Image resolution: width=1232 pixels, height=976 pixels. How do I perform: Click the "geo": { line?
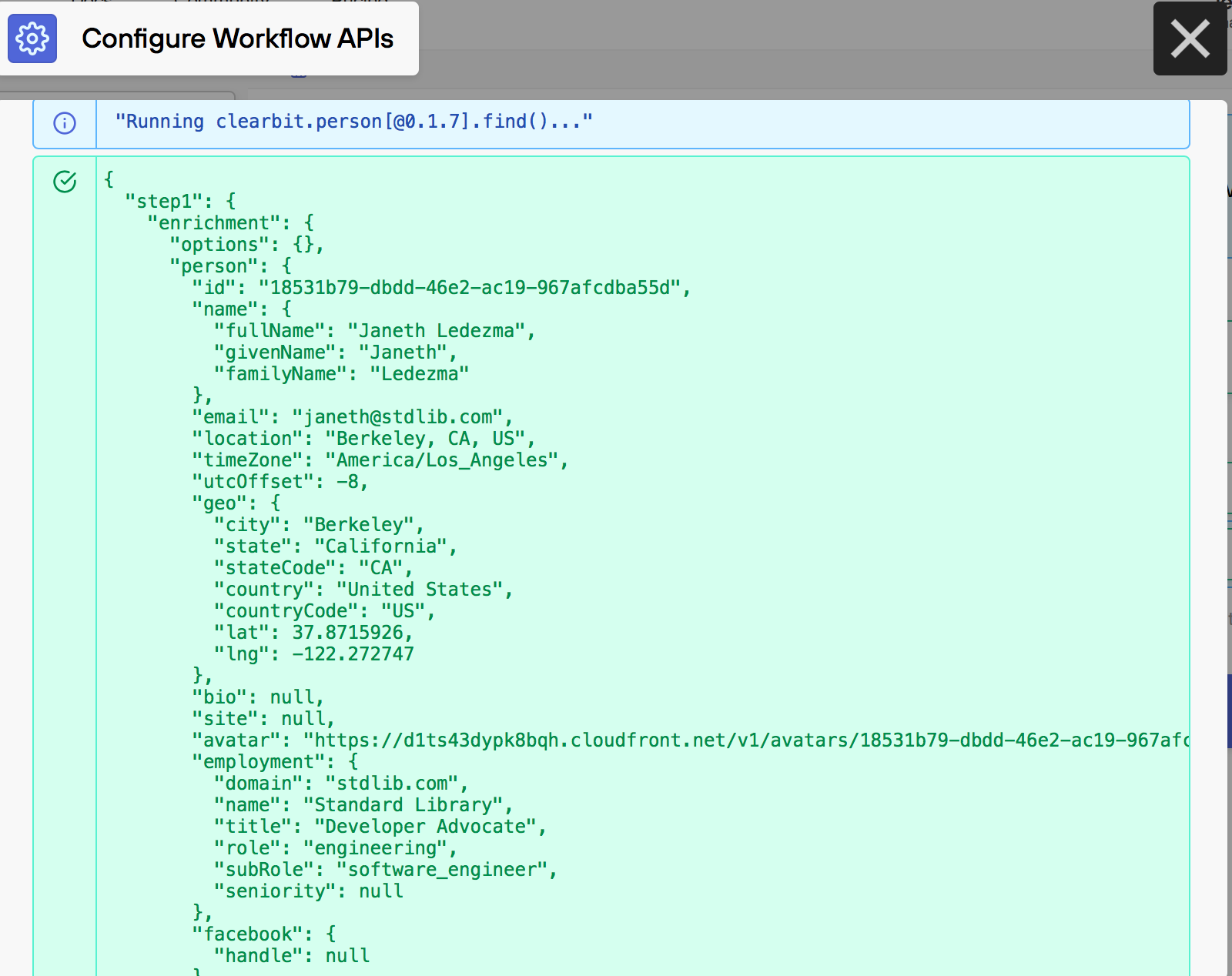(x=236, y=503)
